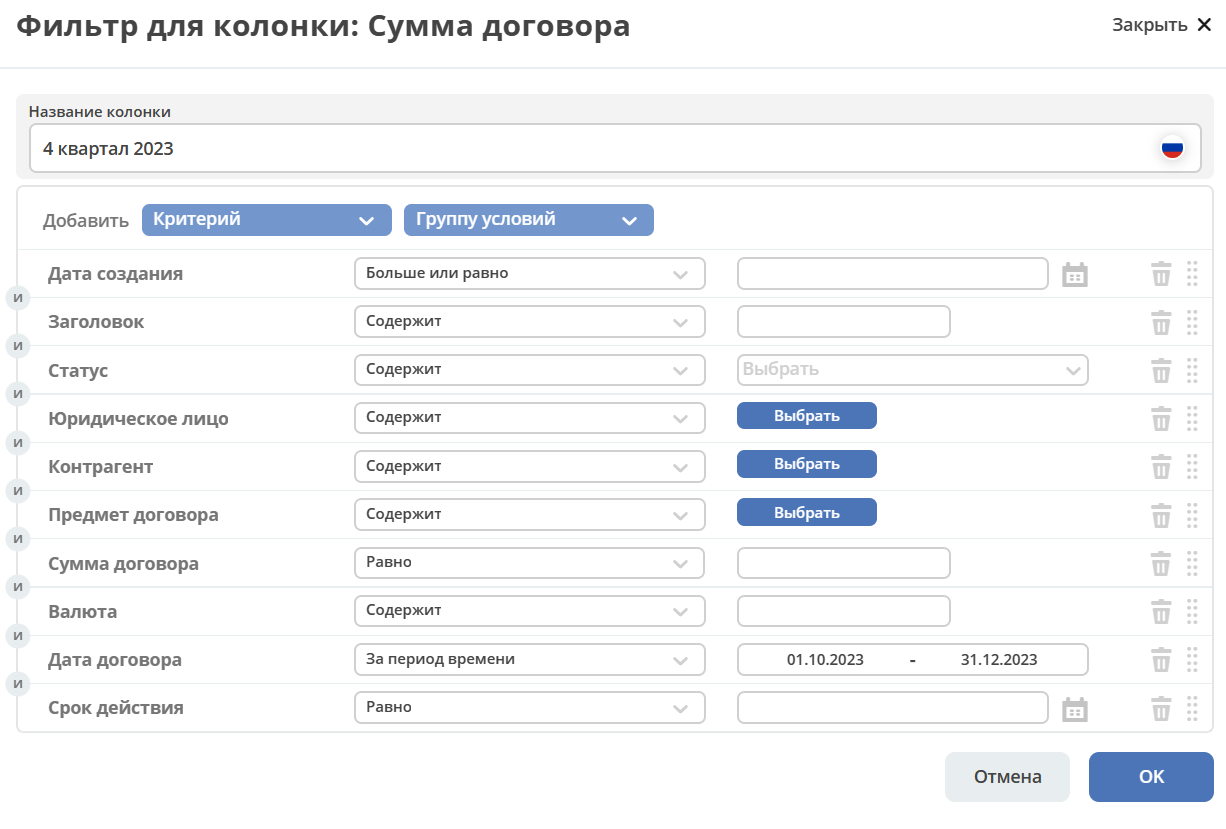This screenshot has height=829, width=1226.
Task: Click the Дата создания value field
Action: pyautogui.click(x=893, y=273)
